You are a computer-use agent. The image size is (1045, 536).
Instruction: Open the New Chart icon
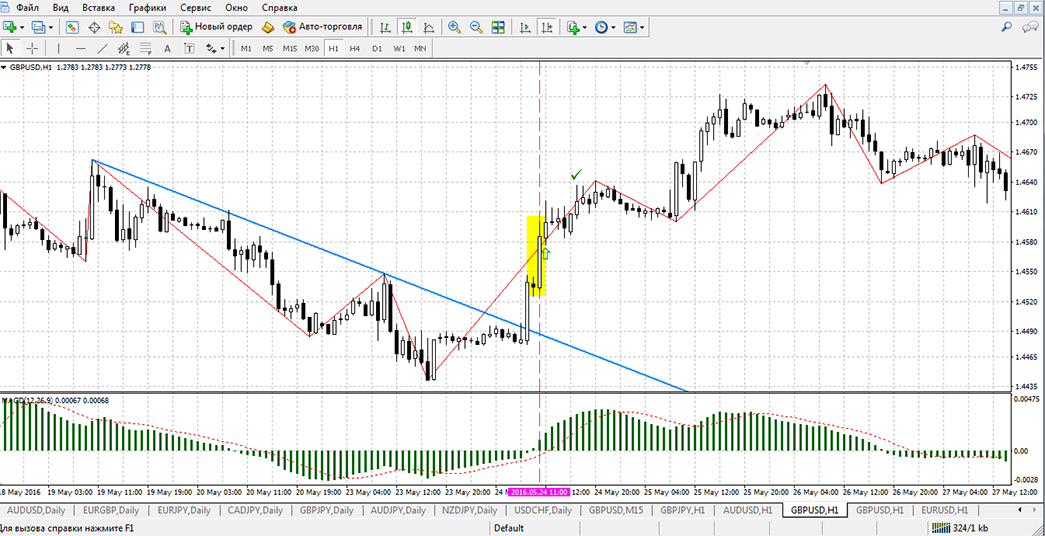pyautogui.click(x=10, y=27)
